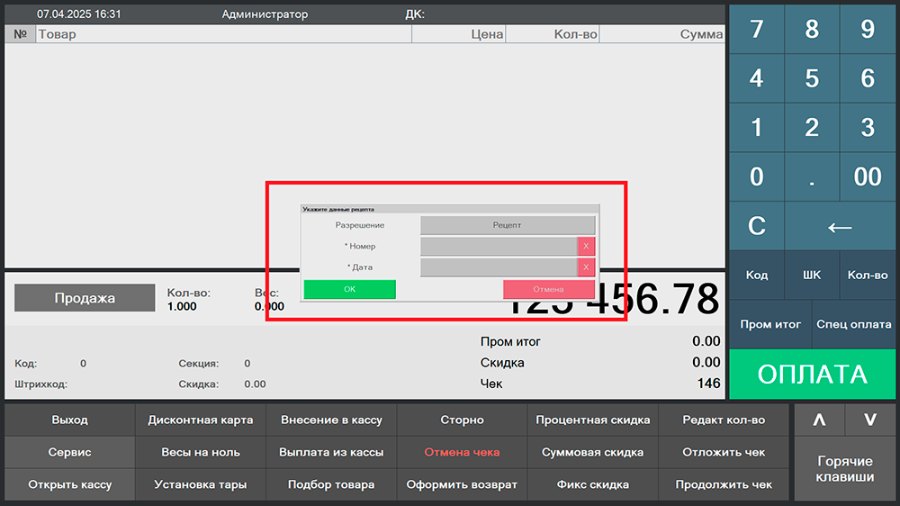Screen dimensions: 900x506
Task: Tap the backspace arrow key
Action: coord(840,226)
